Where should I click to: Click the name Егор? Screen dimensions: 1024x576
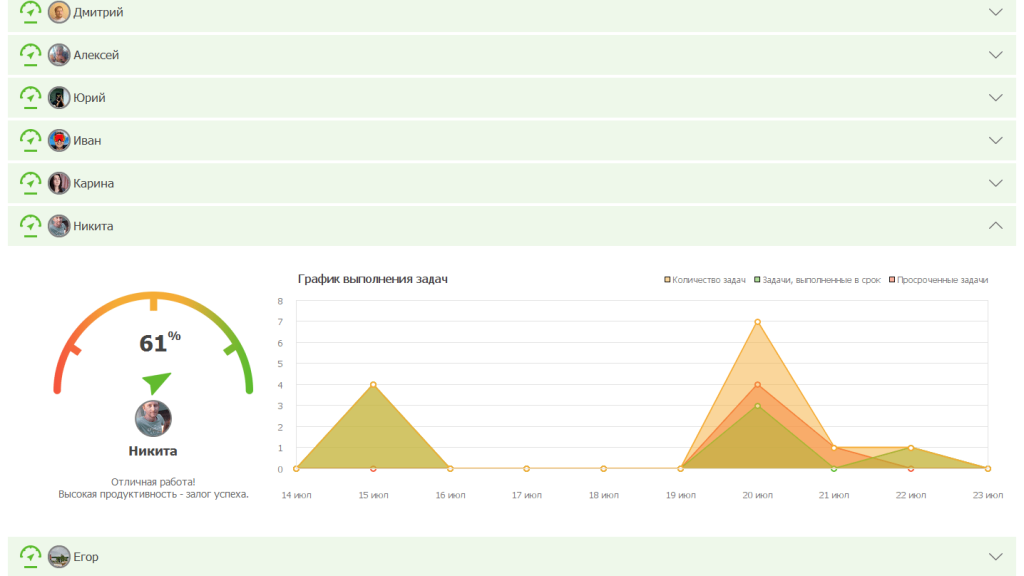pyautogui.click(x=86, y=557)
